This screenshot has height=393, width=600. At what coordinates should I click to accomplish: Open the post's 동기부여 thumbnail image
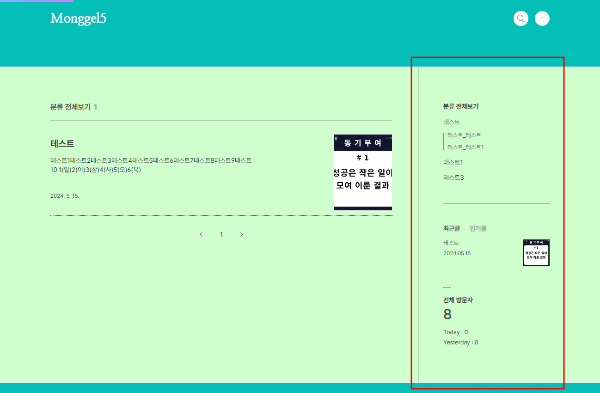click(x=363, y=172)
